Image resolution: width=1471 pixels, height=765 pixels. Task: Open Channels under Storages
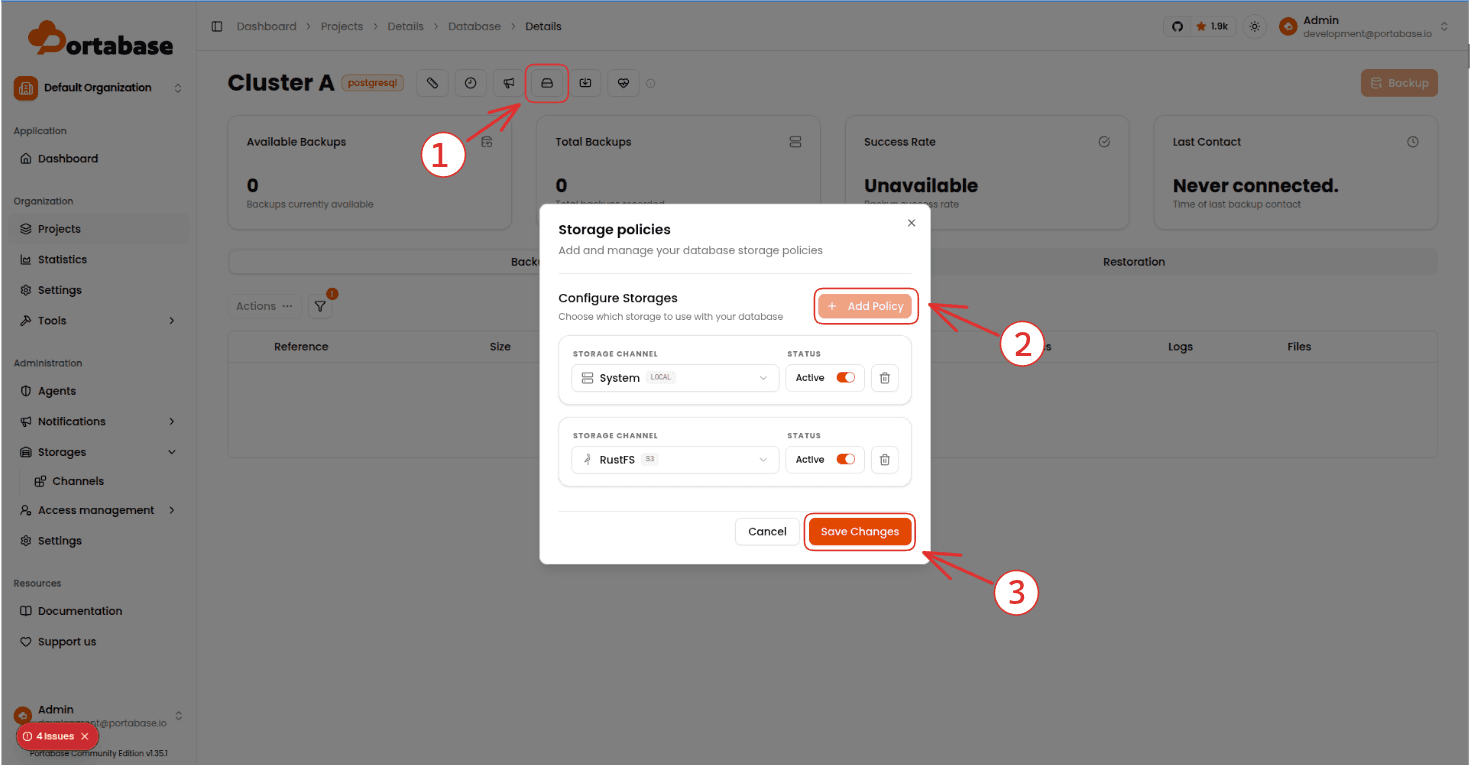(x=78, y=481)
